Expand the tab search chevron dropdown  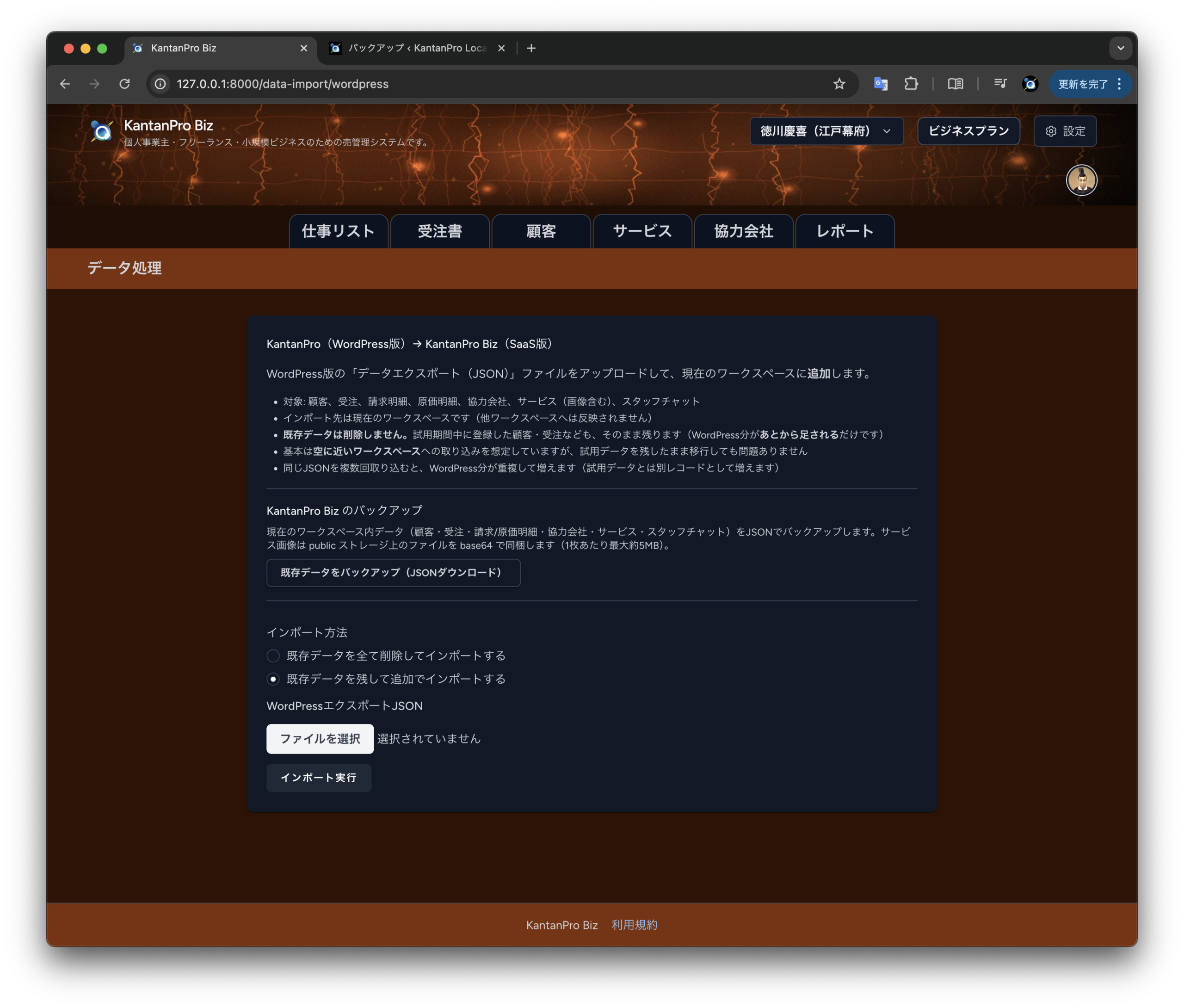[1120, 48]
